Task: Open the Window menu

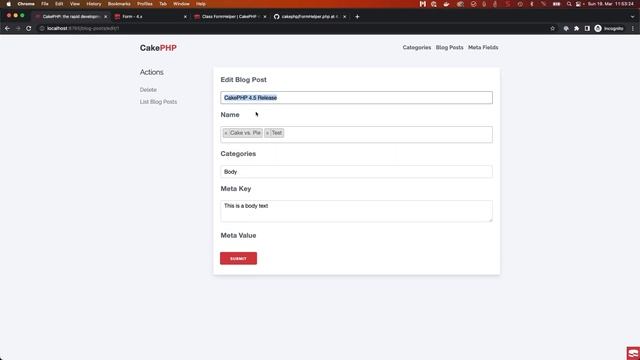Action: [x=181, y=4]
